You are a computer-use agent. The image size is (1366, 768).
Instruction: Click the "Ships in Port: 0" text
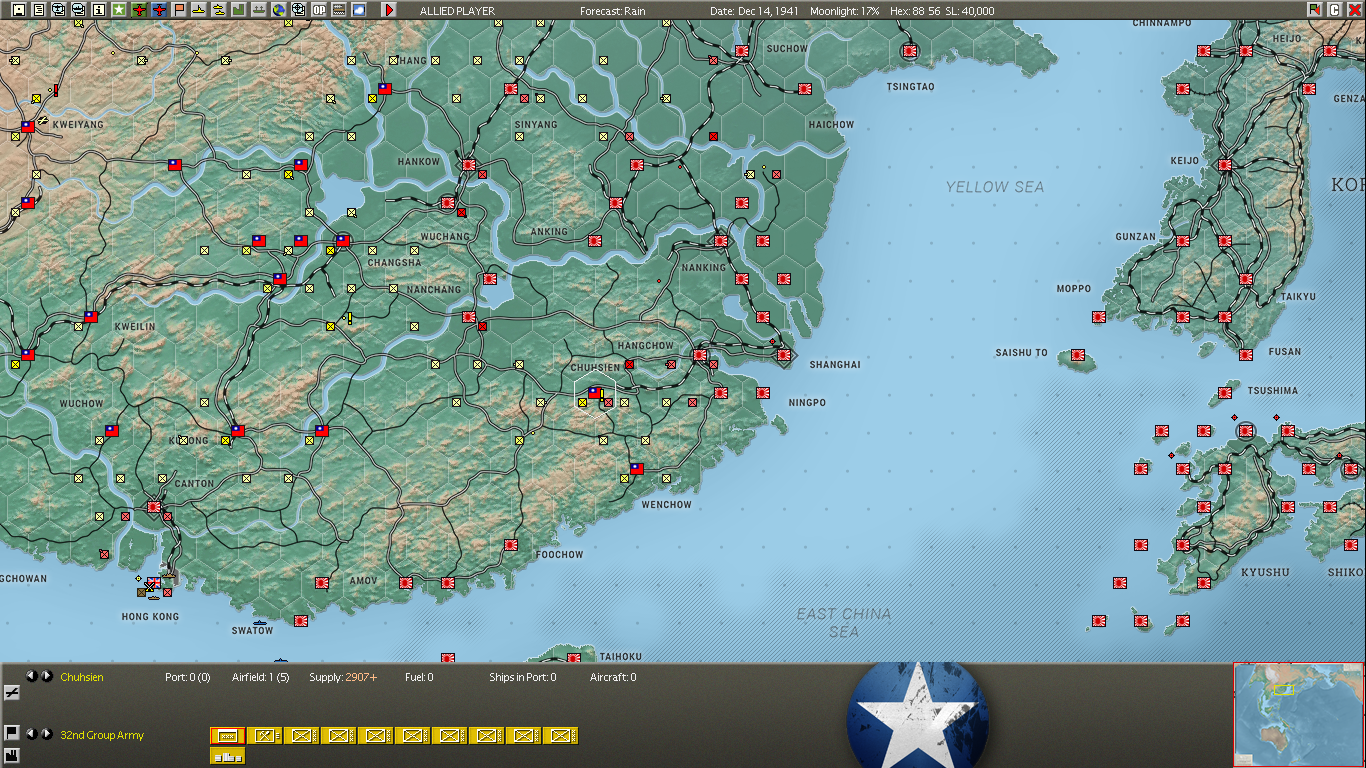point(523,678)
